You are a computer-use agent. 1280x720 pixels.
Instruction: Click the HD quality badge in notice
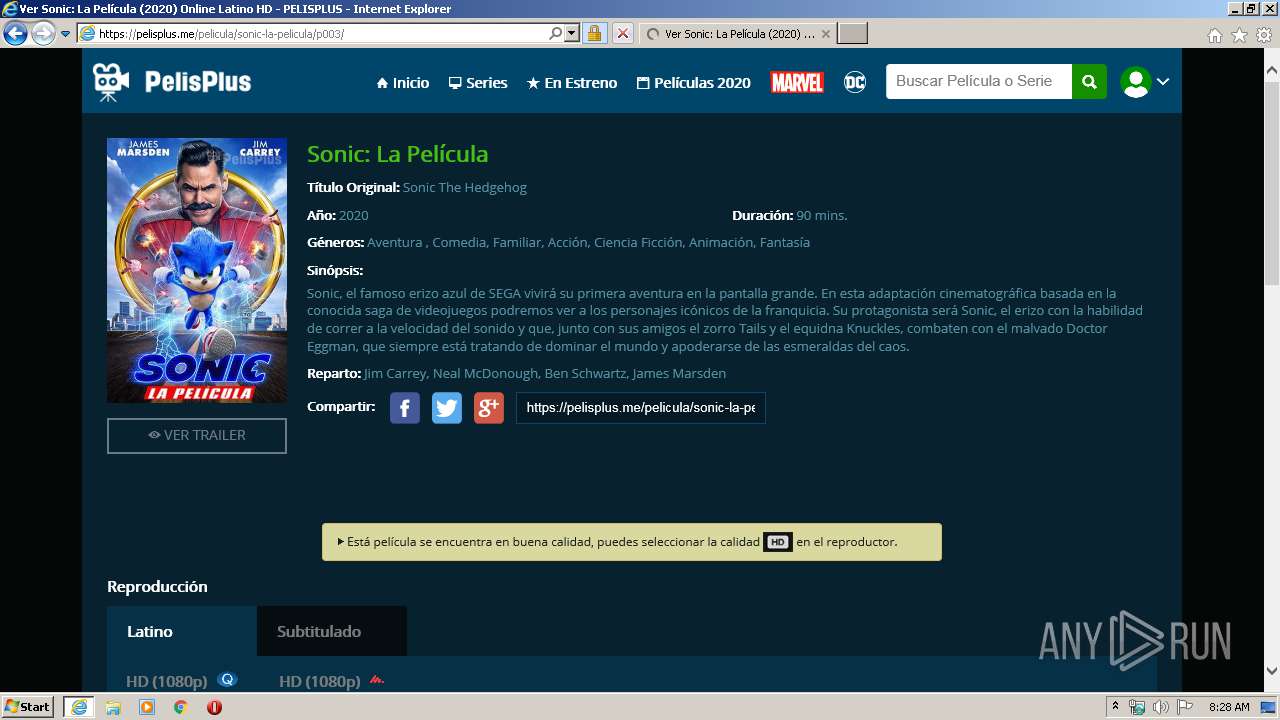778,542
